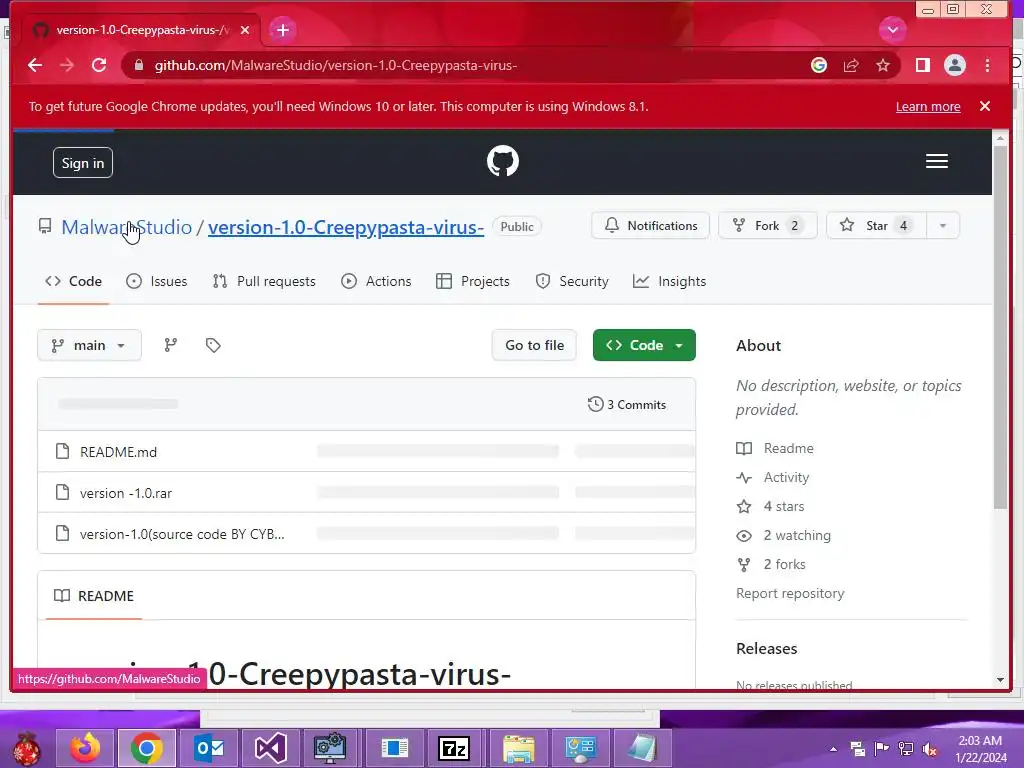Viewport: 1024px width, 768px height.
Task: Open Activity link in About
Action: (773, 477)
